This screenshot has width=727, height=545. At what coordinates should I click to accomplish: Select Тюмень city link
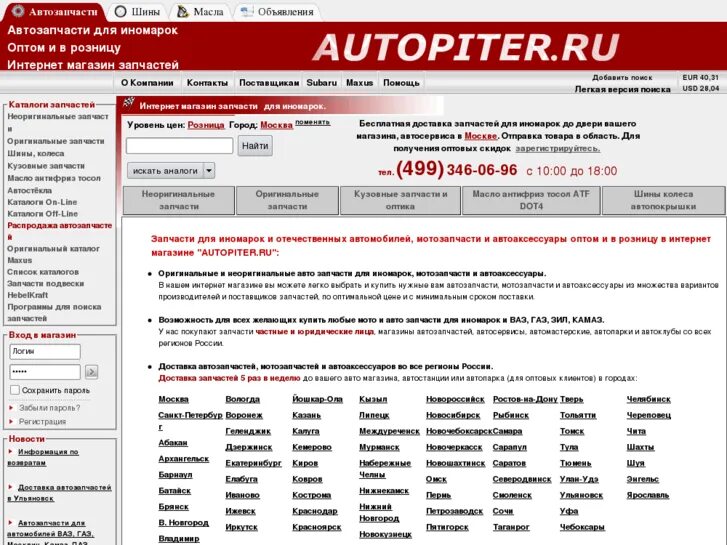575,463
